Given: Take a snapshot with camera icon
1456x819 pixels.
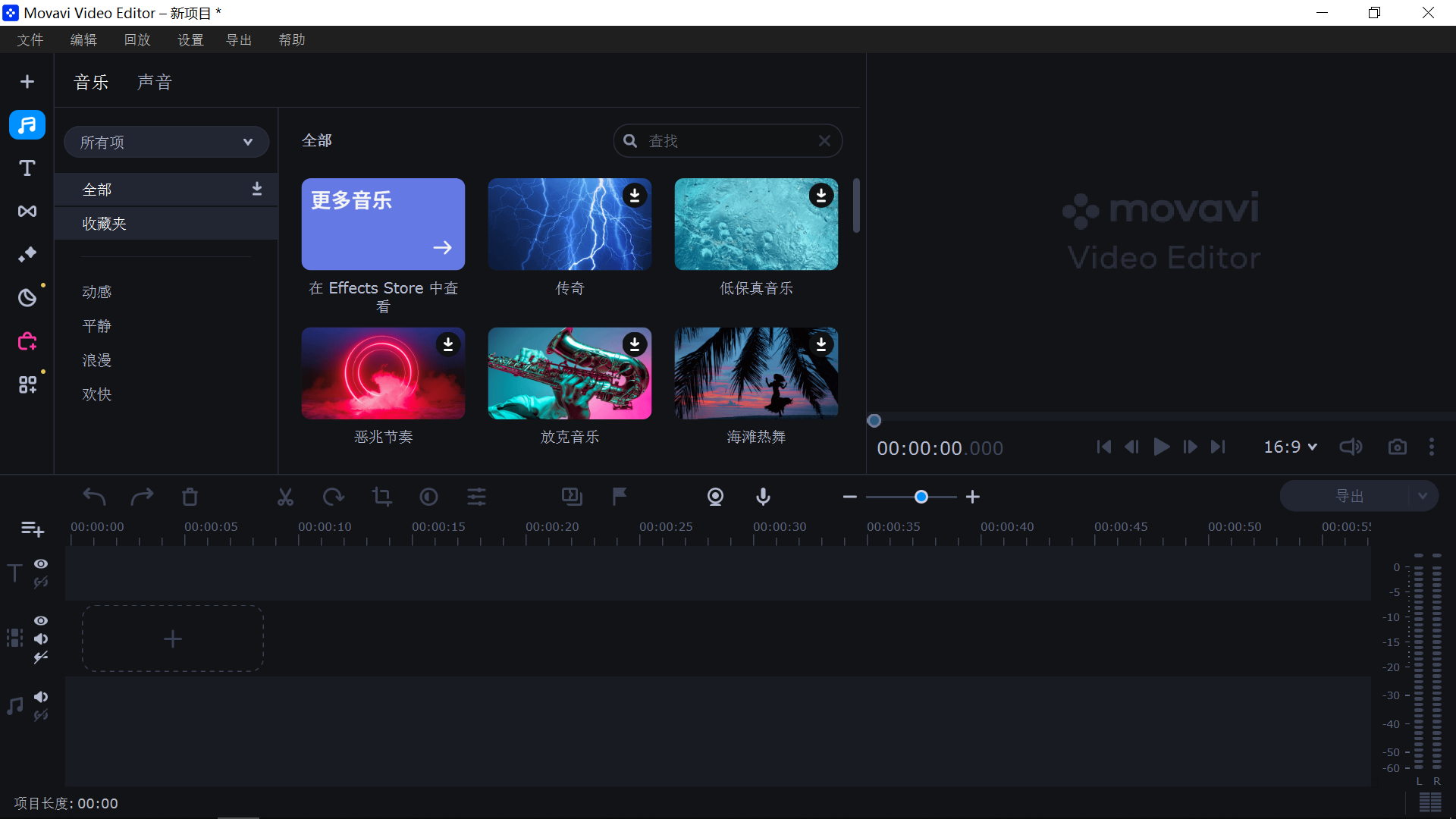Looking at the screenshot, I should pyautogui.click(x=1397, y=447).
